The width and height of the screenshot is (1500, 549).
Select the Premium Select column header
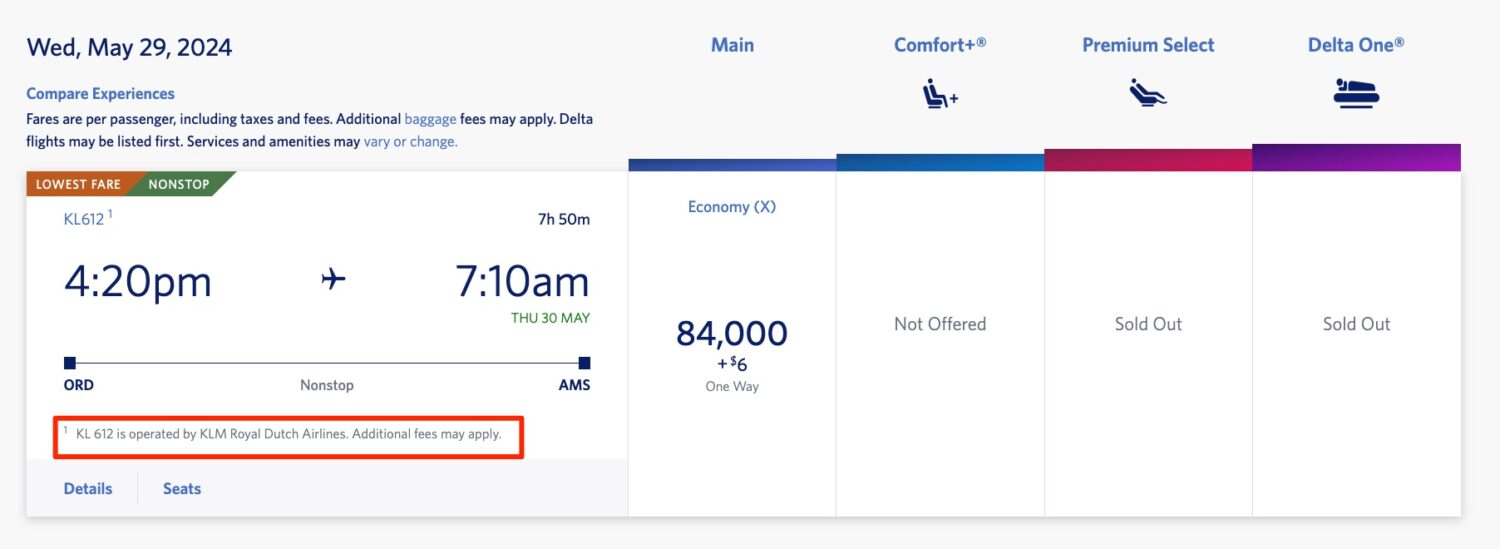(x=1148, y=45)
